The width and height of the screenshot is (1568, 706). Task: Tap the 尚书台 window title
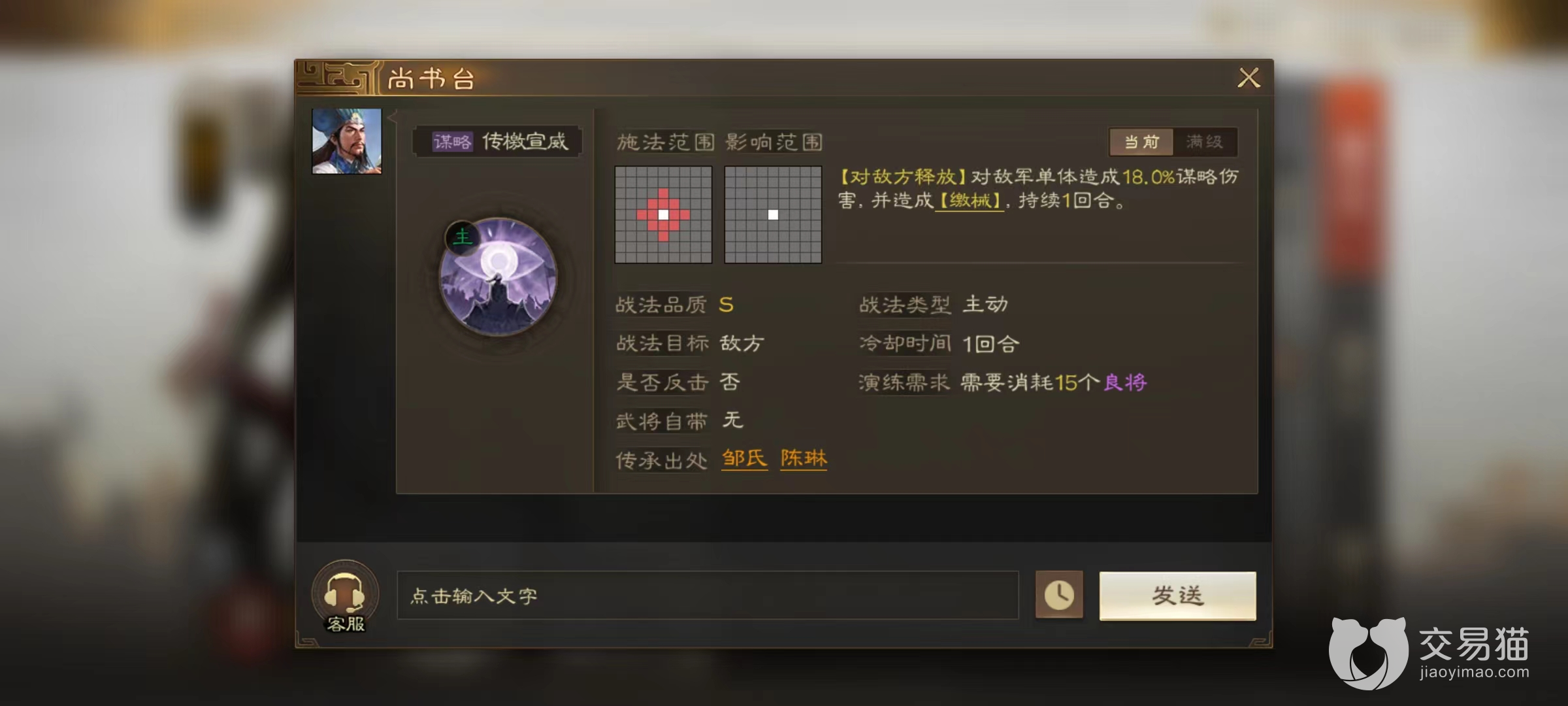(x=431, y=79)
